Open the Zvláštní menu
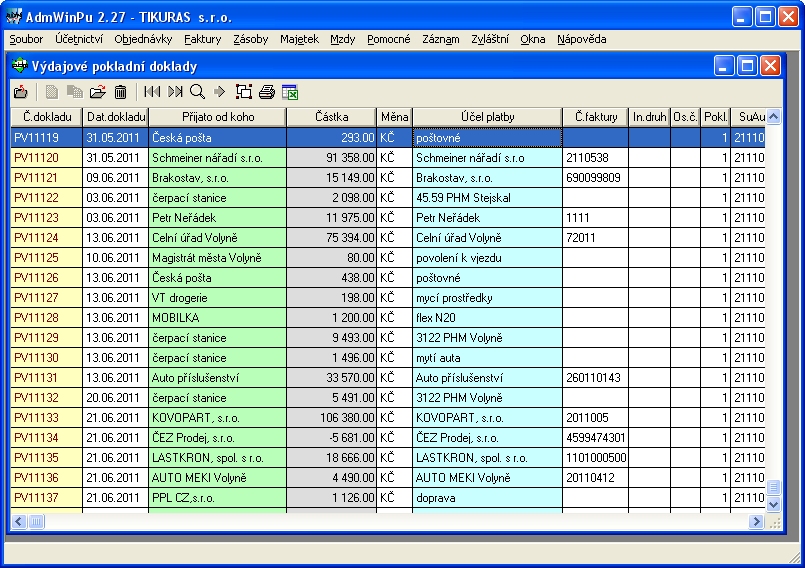The height and width of the screenshot is (568, 805). (490, 39)
